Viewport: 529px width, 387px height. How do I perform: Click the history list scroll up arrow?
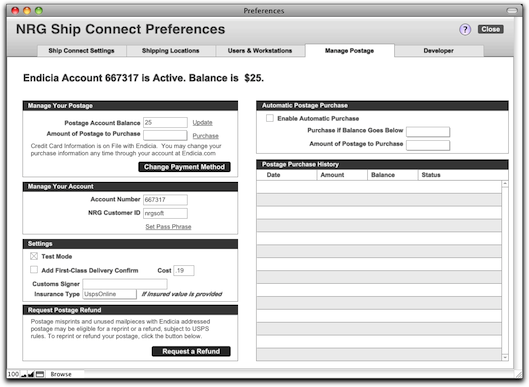(505, 184)
